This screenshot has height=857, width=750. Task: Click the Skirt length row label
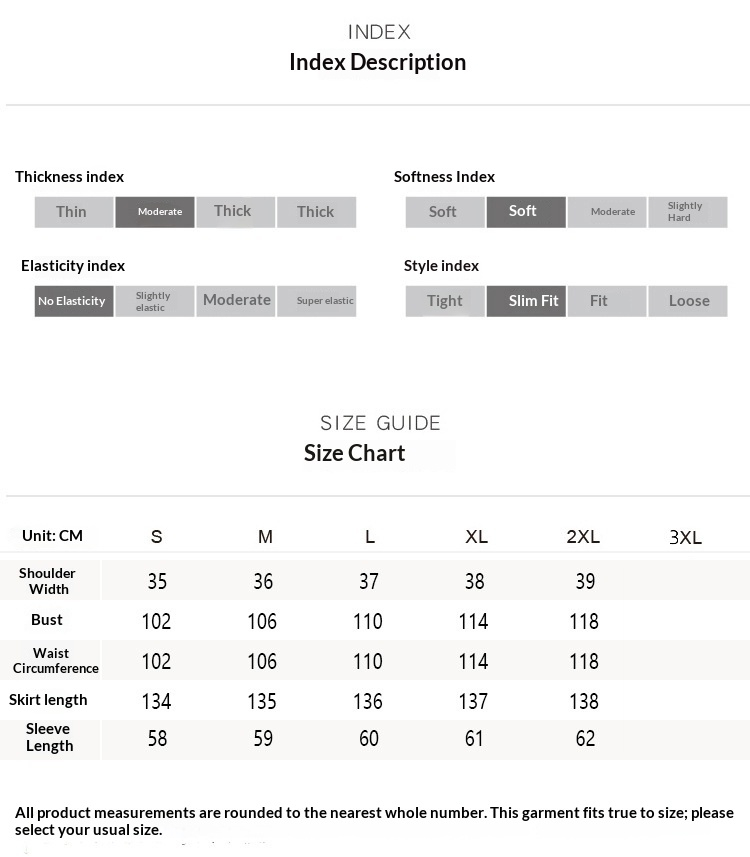pyautogui.click(x=48, y=700)
